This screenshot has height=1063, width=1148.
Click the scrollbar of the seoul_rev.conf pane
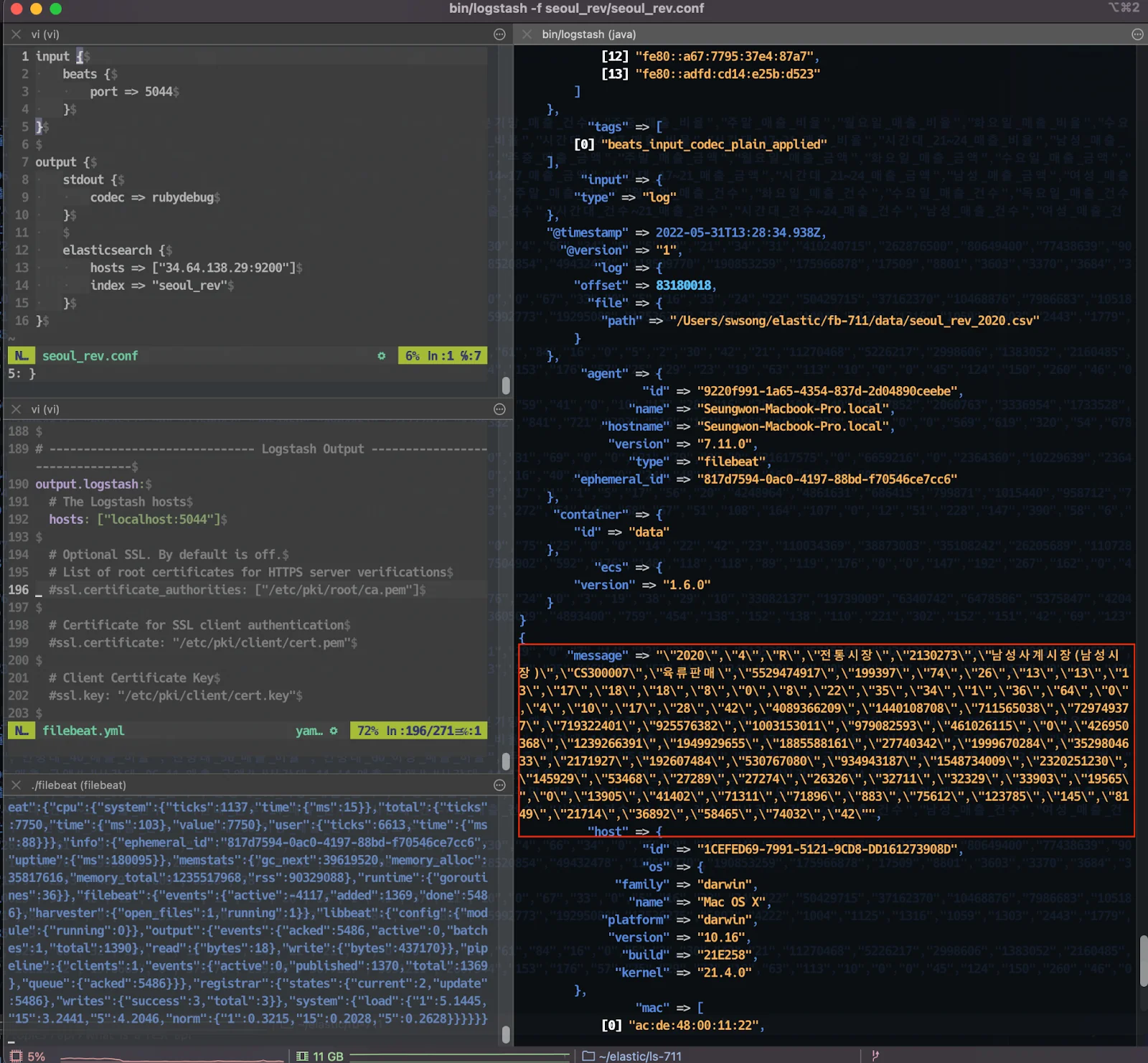pyautogui.click(x=506, y=385)
